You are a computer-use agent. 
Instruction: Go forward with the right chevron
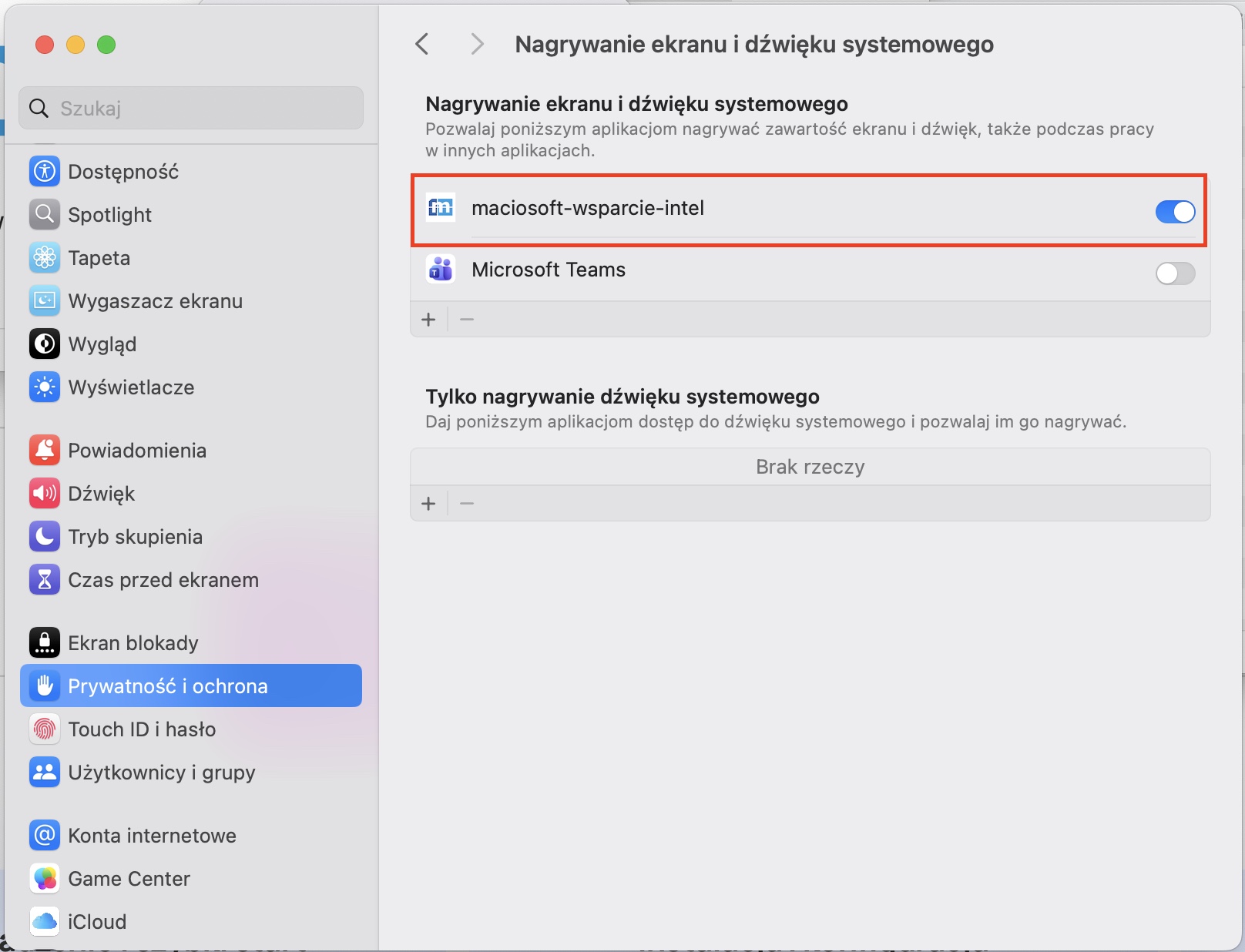pos(477,44)
